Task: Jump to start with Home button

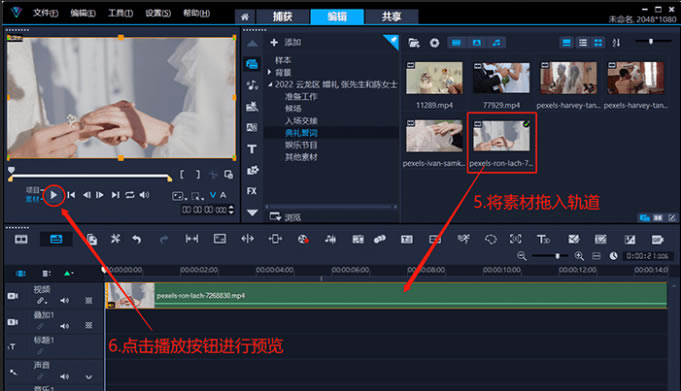Action: (x=71, y=195)
